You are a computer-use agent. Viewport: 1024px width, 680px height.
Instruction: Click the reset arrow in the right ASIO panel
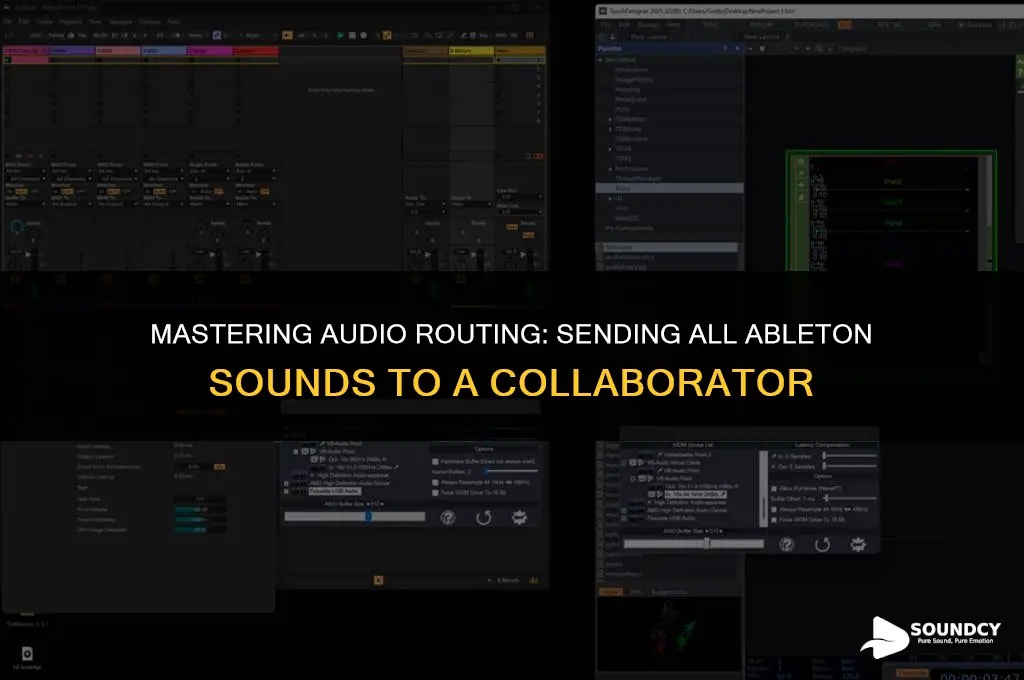(x=822, y=545)
